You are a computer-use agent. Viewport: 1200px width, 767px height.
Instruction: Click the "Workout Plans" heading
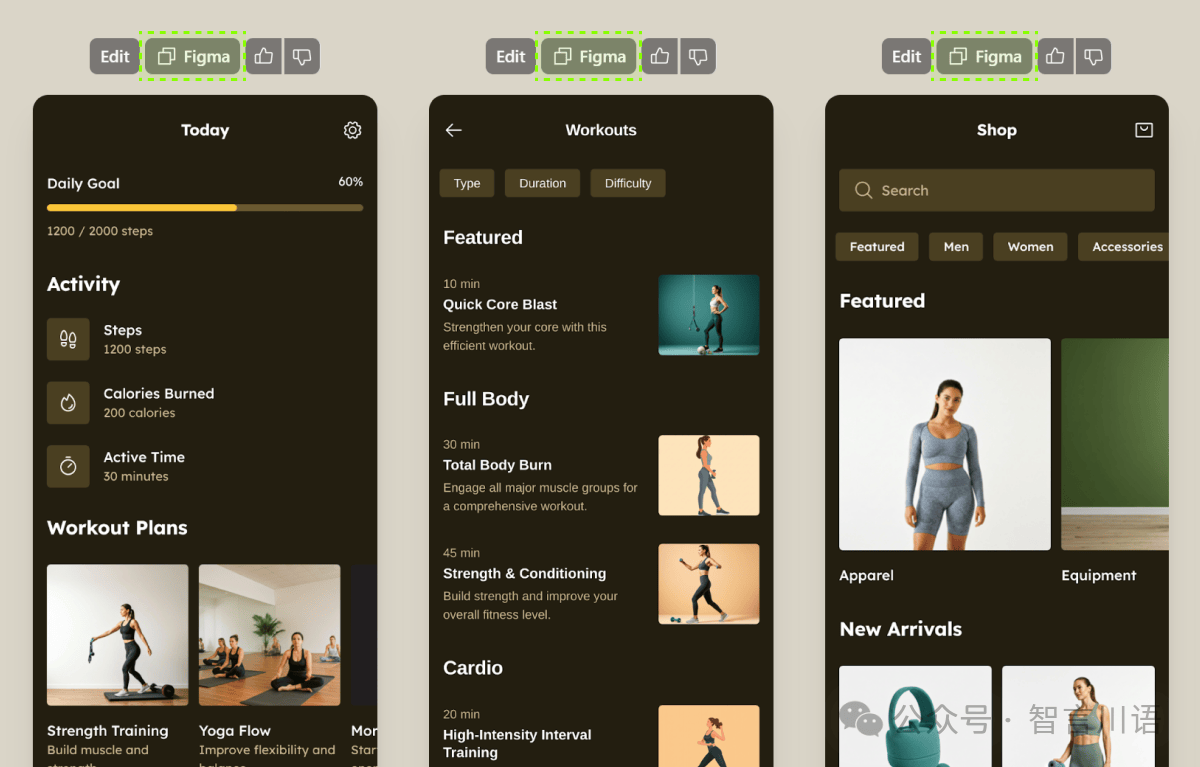click(x=117, y=528)
